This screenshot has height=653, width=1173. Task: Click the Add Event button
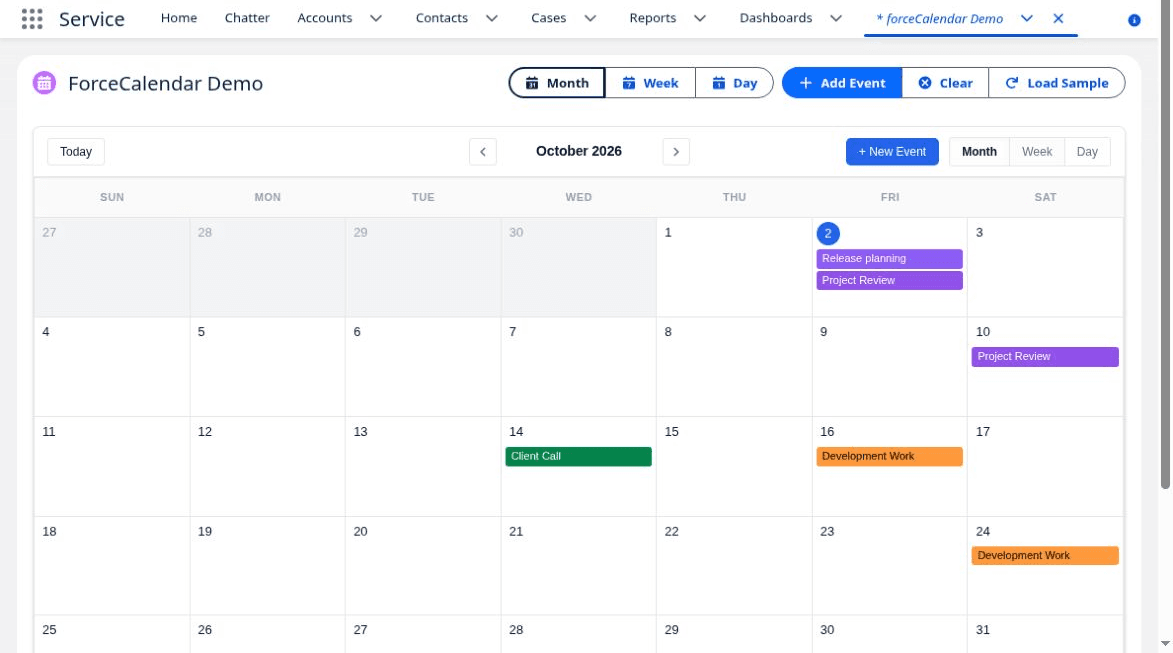coord(842,83)
